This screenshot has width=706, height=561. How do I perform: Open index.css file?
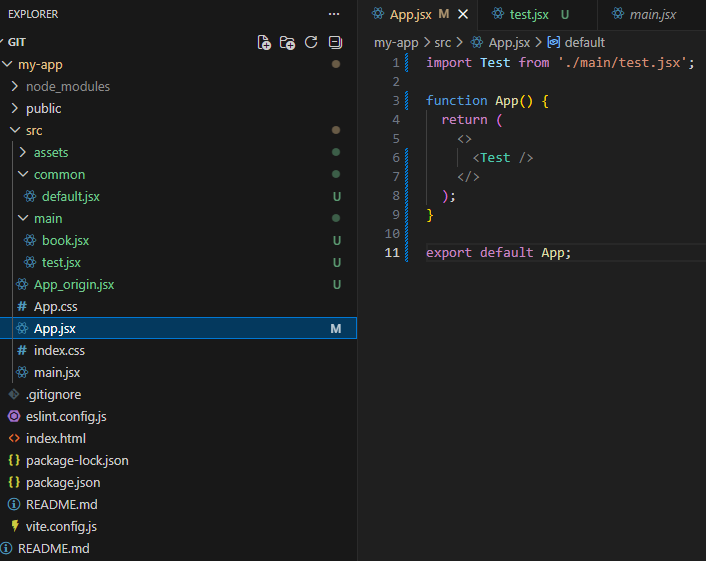[59, 350]
